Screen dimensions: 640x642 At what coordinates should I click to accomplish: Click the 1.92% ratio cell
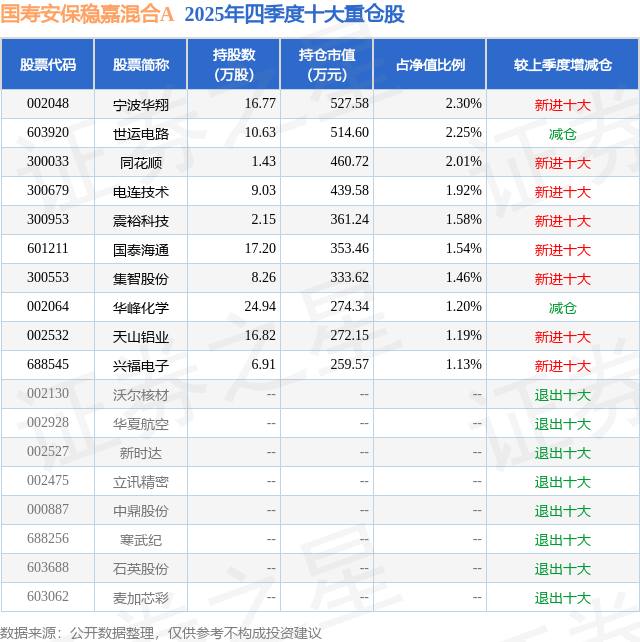coord(463,191)
